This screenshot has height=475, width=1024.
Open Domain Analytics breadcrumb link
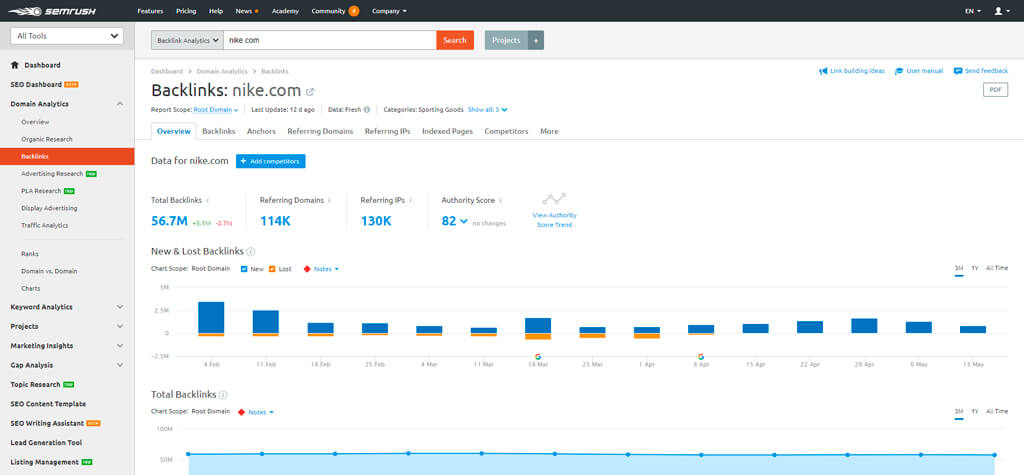[222, 71]
